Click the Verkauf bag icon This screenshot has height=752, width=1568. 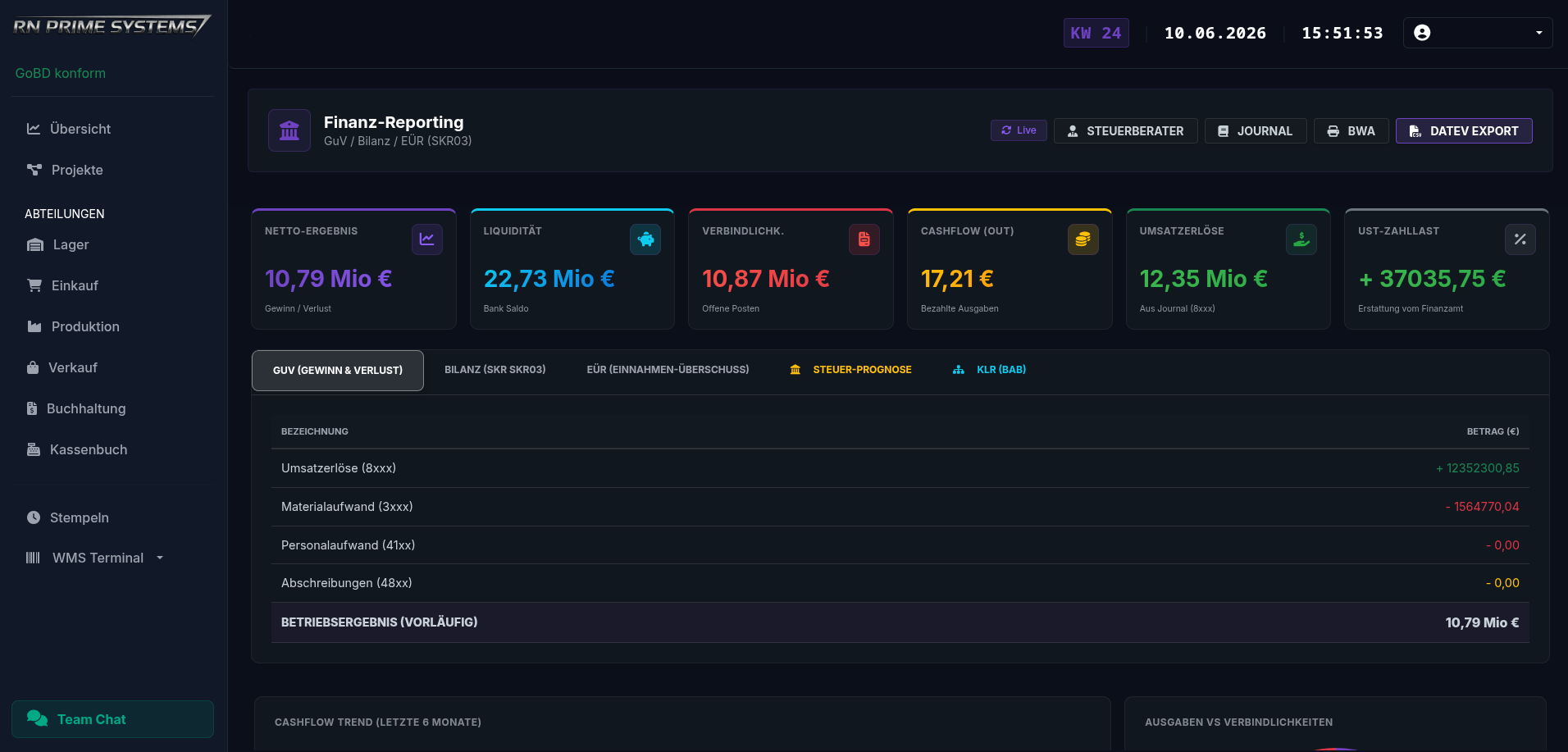33,367
